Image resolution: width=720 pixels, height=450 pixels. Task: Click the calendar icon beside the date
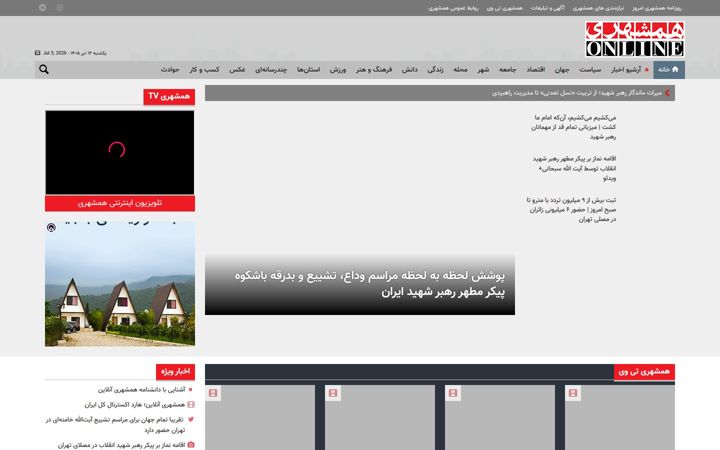tap(38, 53)
